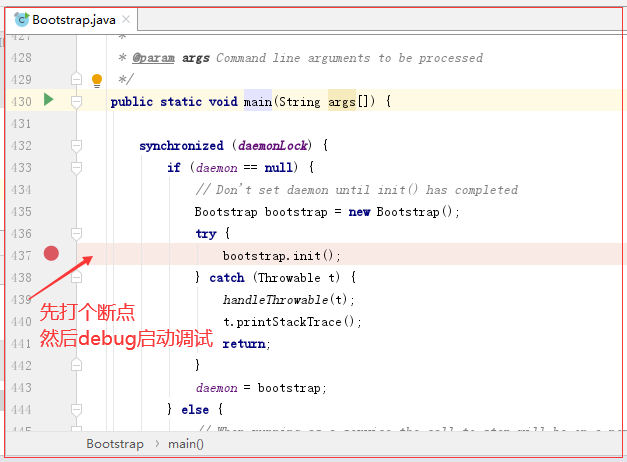Click line number 435 in the gutter
The height and width of the screenshot is (462, 627).
21,212
